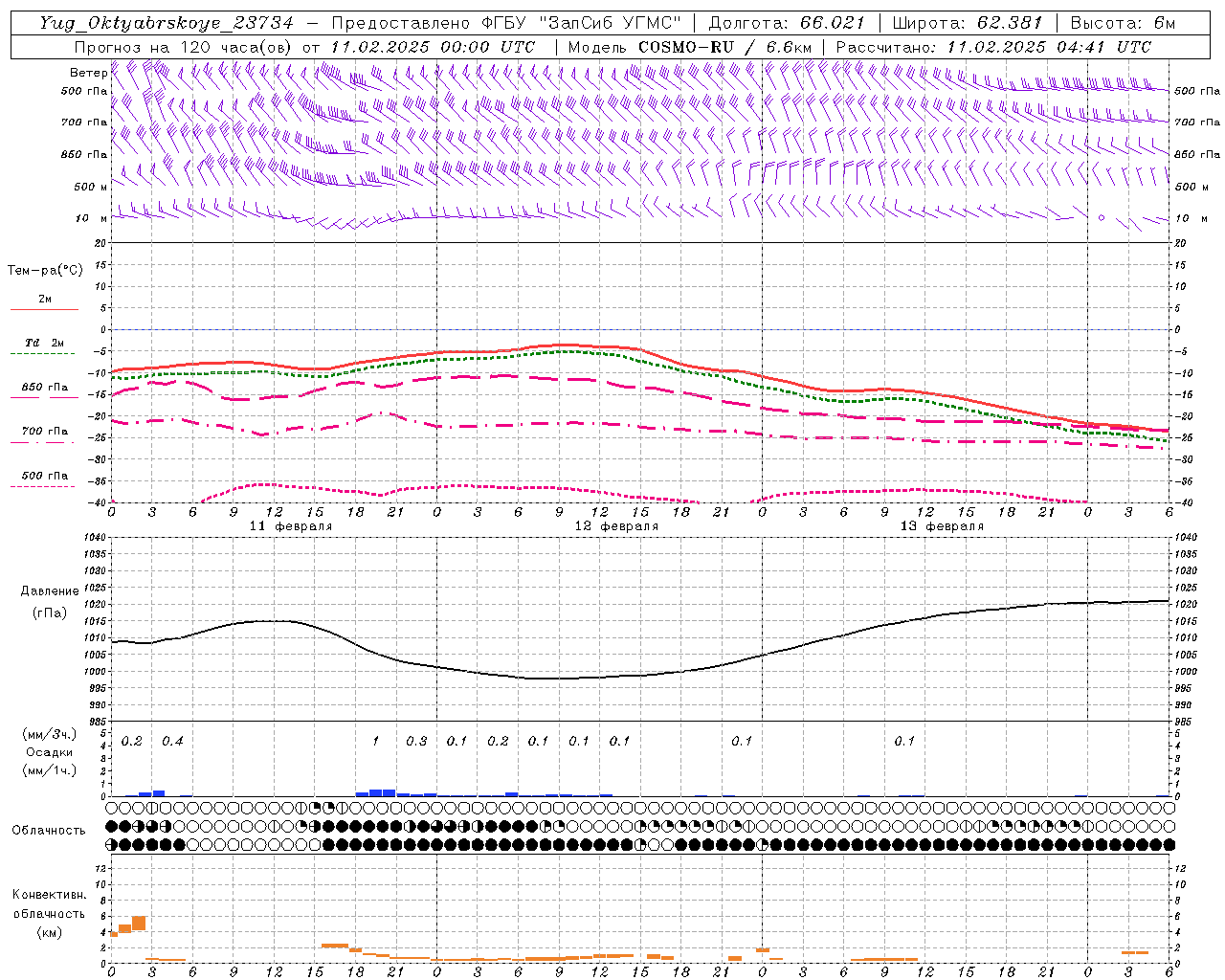Viewport: 1225px width, 980px height.
Task: Click the 850 гПа temperature legend entry
Action: 44,388
